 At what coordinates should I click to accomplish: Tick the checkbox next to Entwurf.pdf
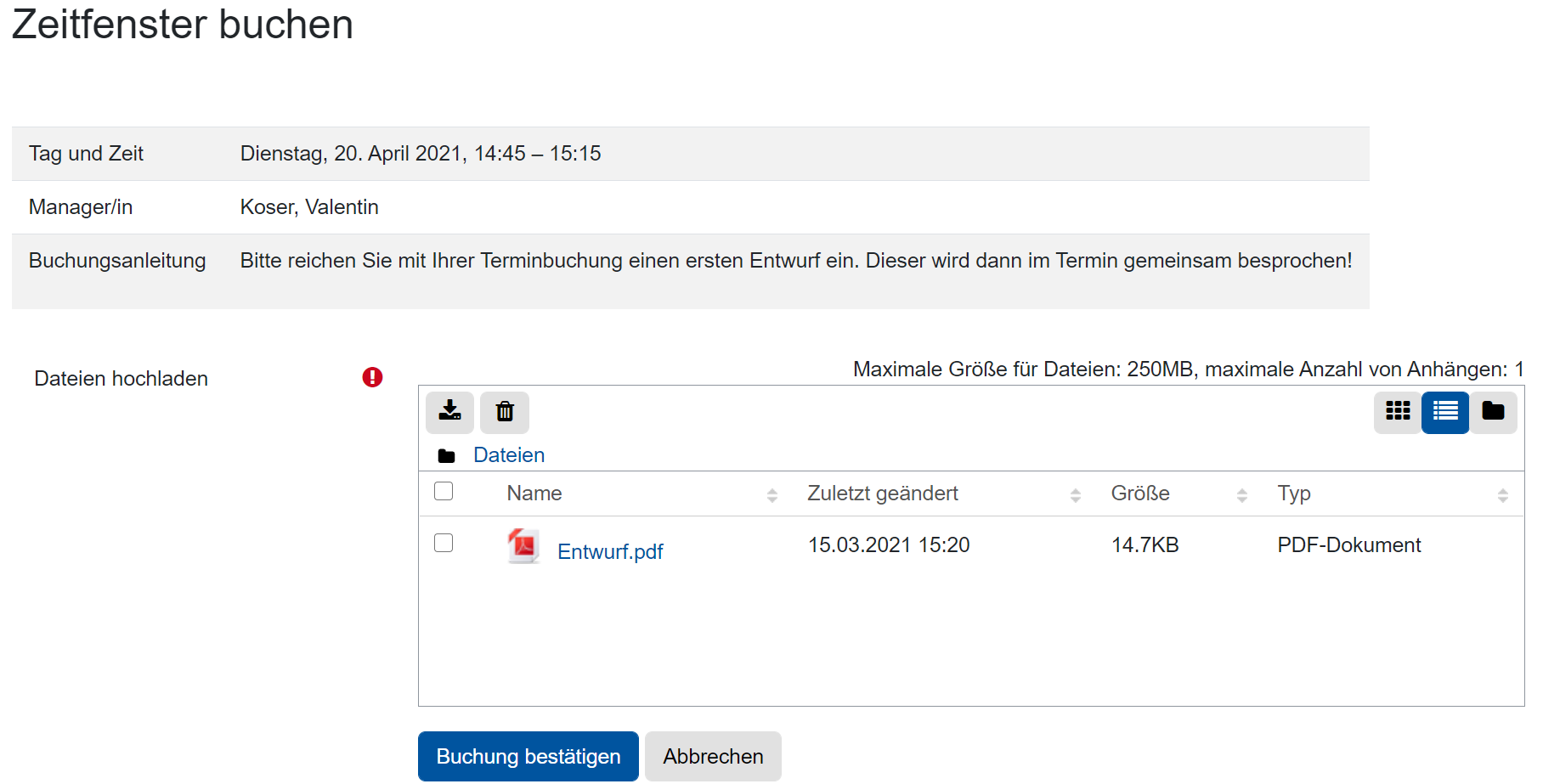443,543
